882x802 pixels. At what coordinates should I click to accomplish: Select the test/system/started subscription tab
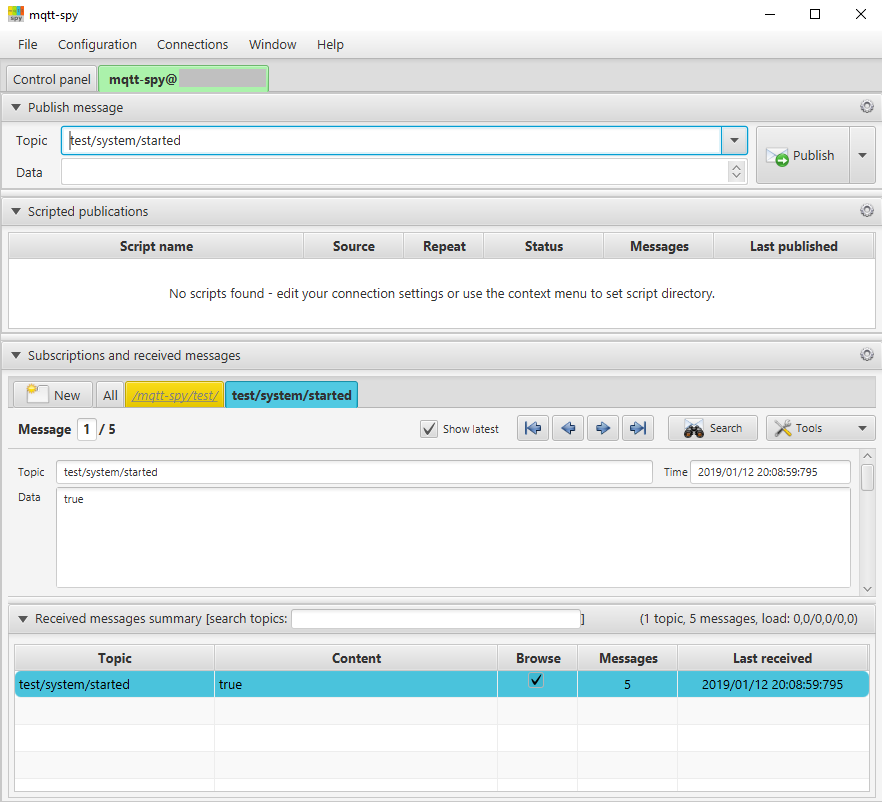pos(291,395)
